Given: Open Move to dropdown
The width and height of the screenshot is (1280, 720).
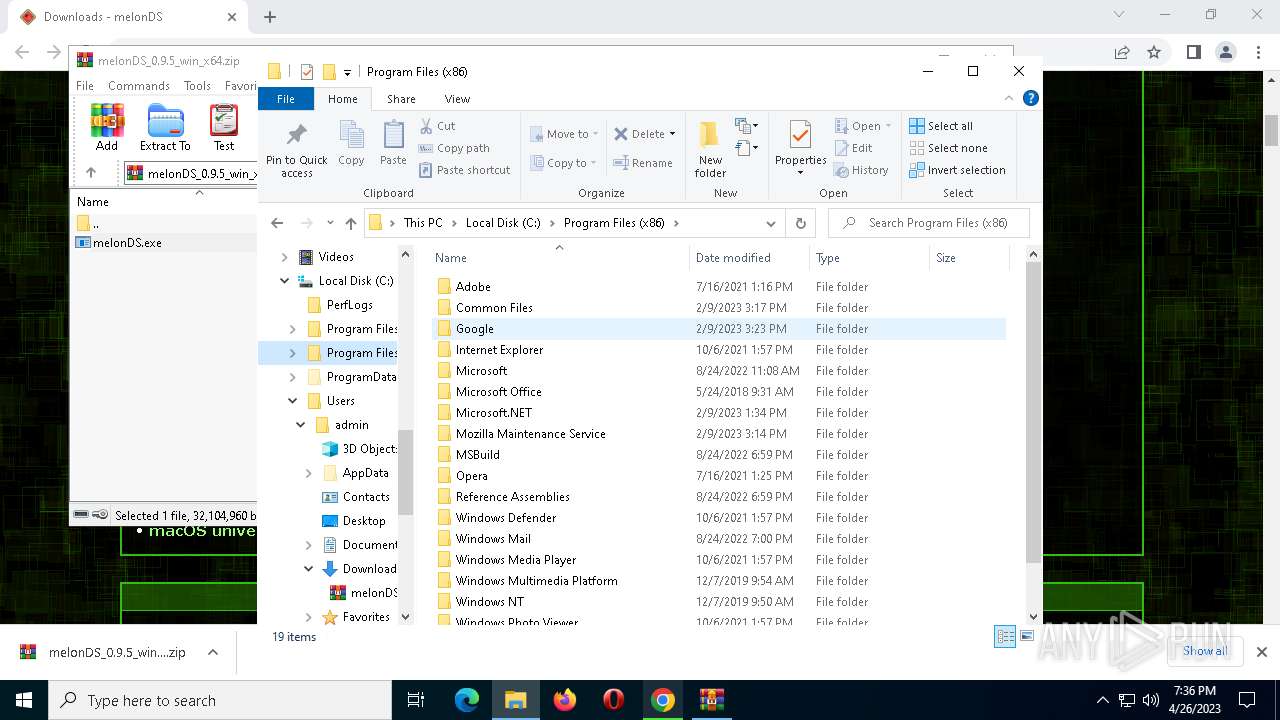Looking at the screenshot, I should [565, 134].
